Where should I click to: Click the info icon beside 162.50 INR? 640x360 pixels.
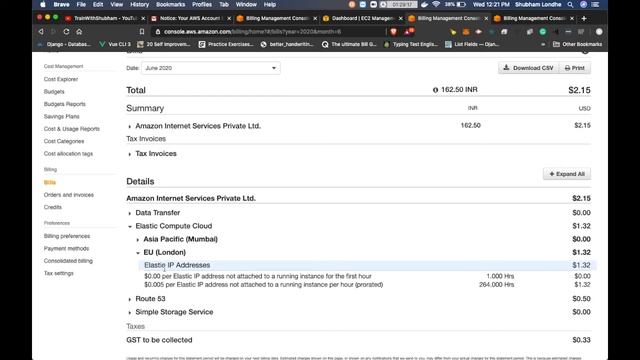pos(435,90)
